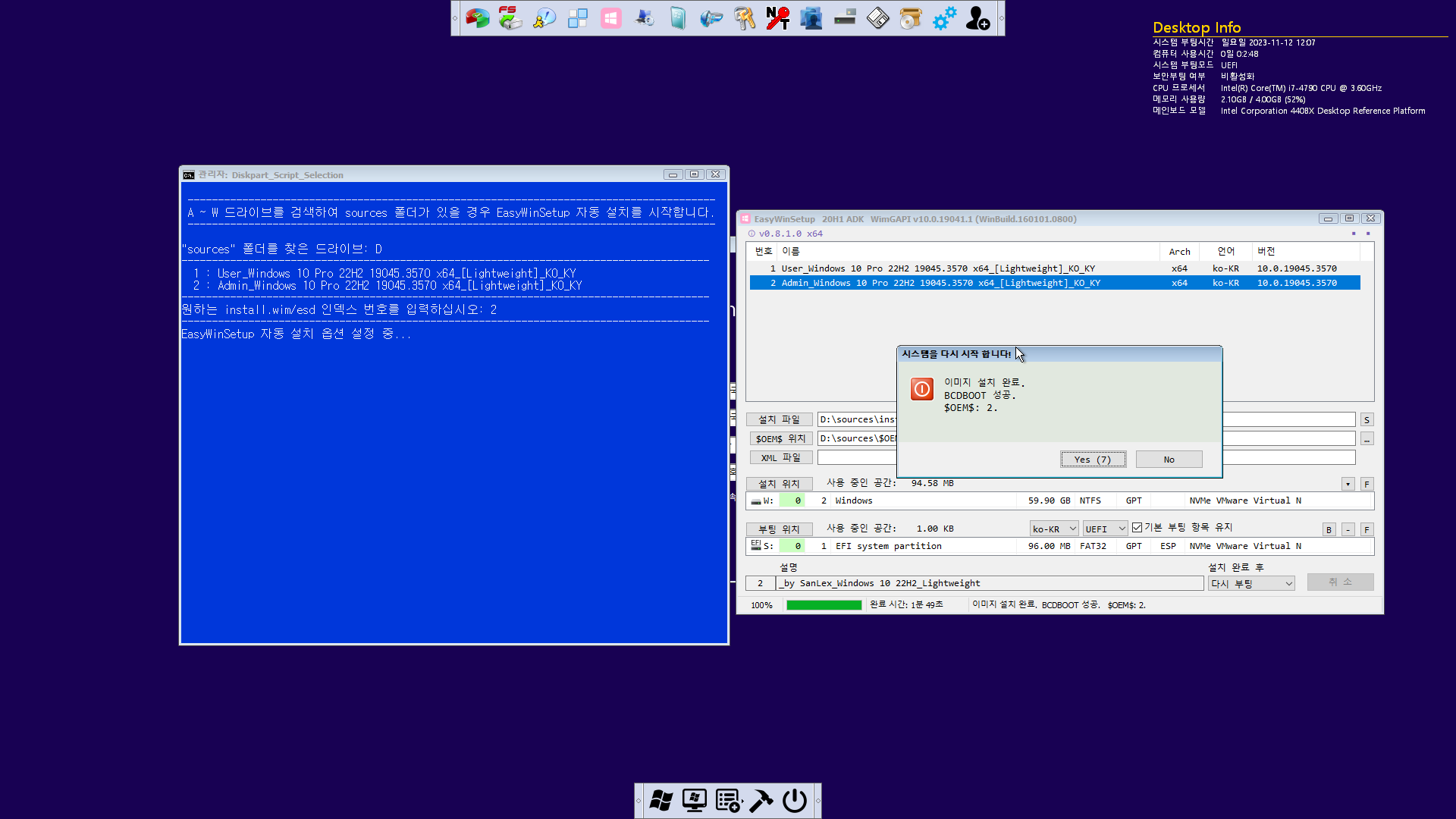
Task: Click the 설치 위치 button
Action: point(780,484)
